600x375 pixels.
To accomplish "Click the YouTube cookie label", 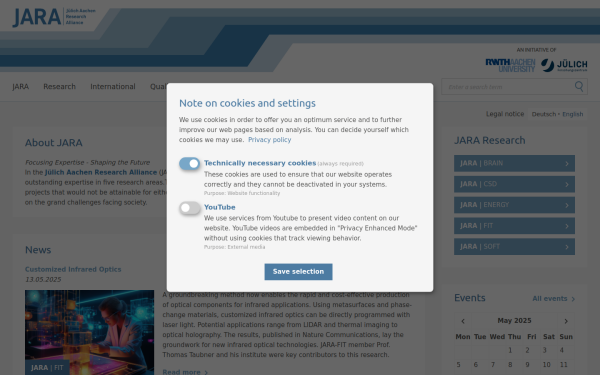I will coord(220,207).
